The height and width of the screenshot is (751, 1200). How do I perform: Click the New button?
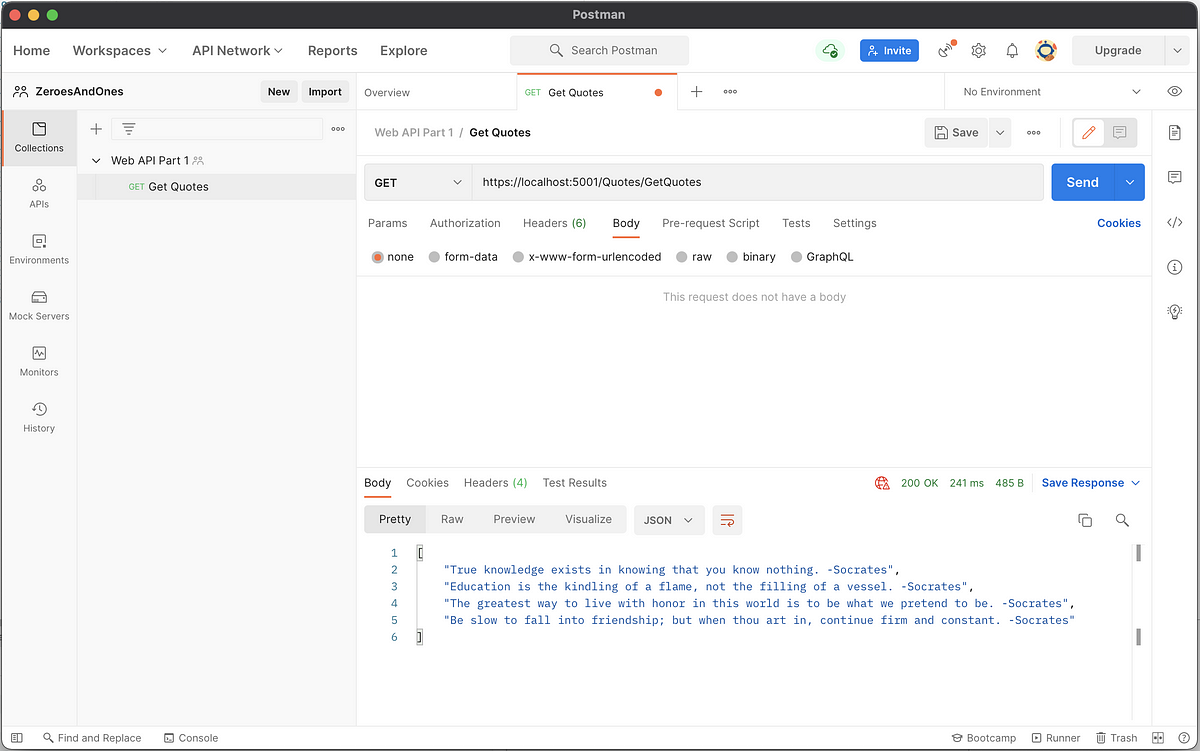(279, 91)
